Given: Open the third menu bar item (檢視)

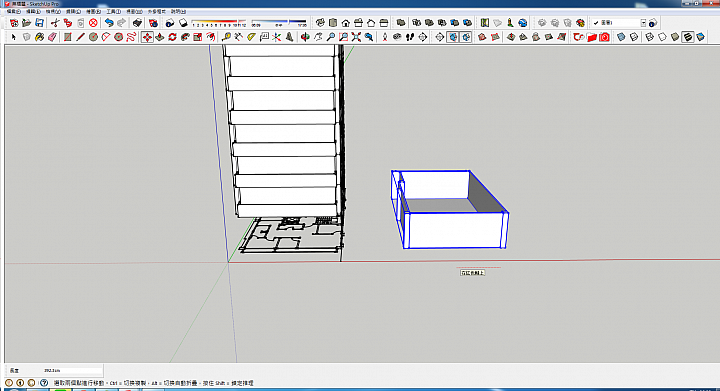Looking at the screenshot, I should coord(53,11).
